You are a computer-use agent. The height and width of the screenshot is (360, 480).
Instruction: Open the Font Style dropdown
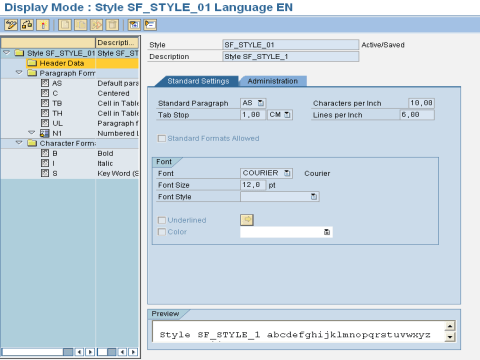tap(314, 196)
